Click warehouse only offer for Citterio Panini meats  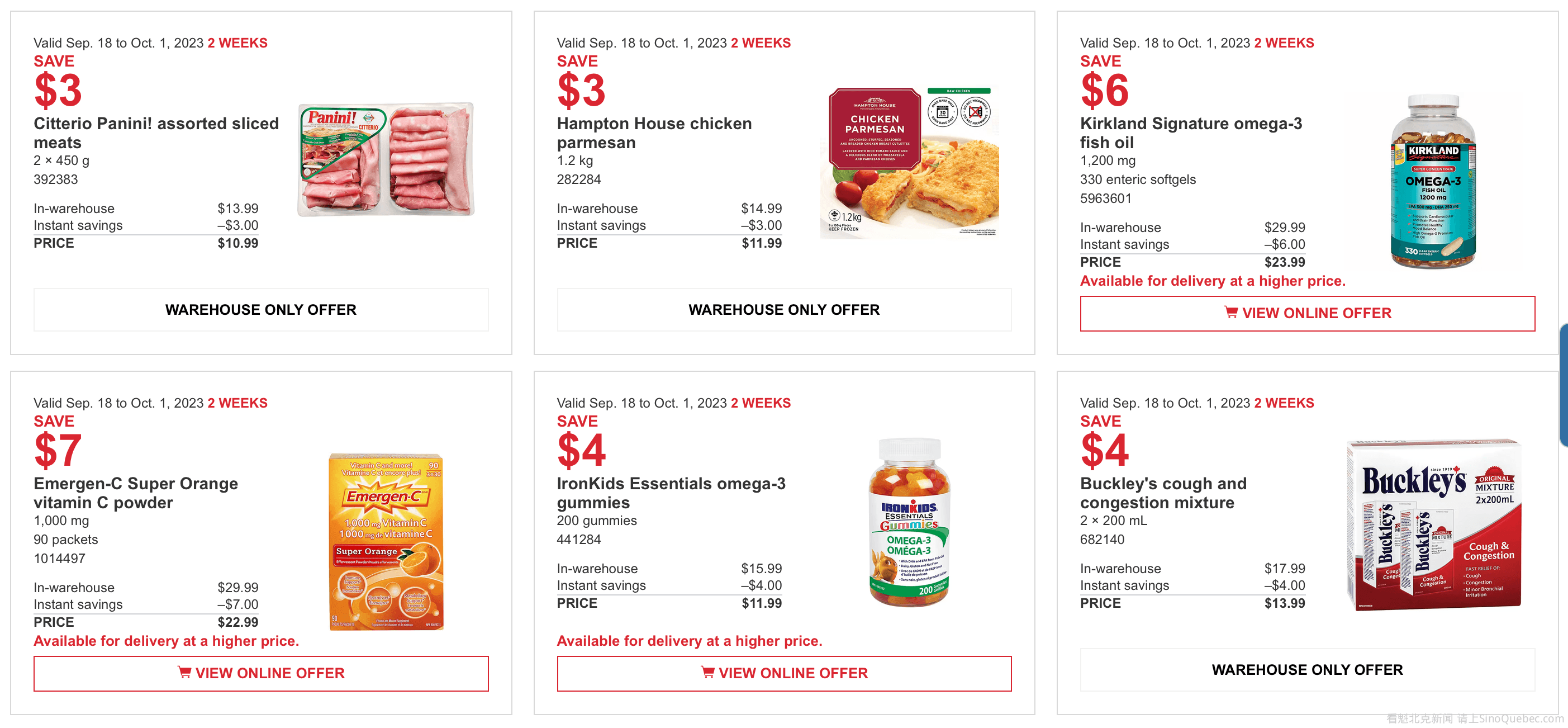(x=260, y=309)
